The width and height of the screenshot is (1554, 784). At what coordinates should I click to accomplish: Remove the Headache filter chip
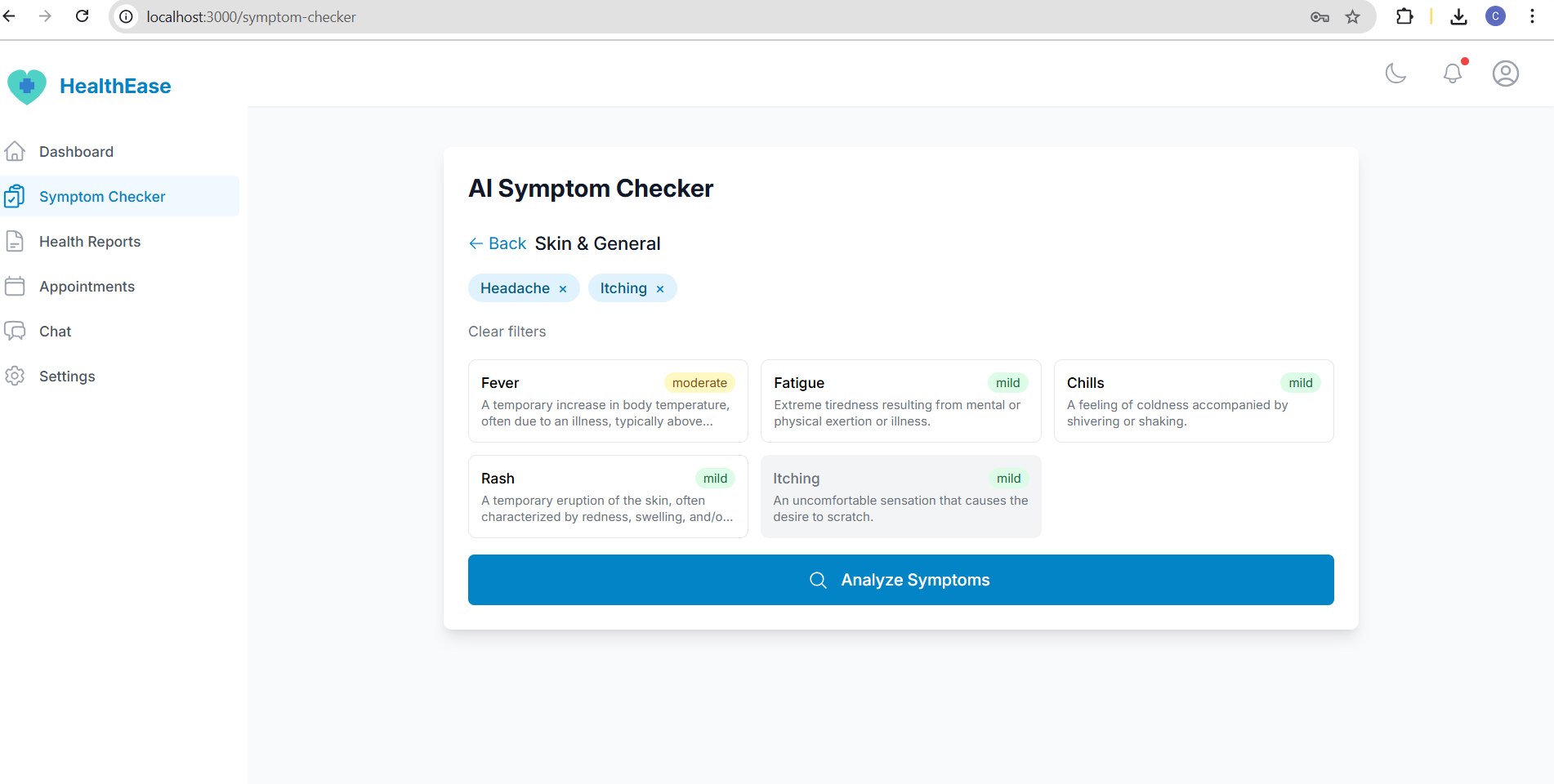click(x=562, y=287)
